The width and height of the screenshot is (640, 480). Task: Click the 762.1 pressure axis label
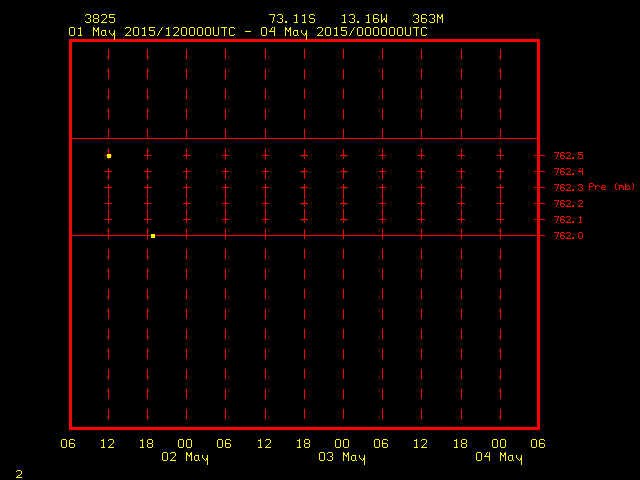coord(569,220)
